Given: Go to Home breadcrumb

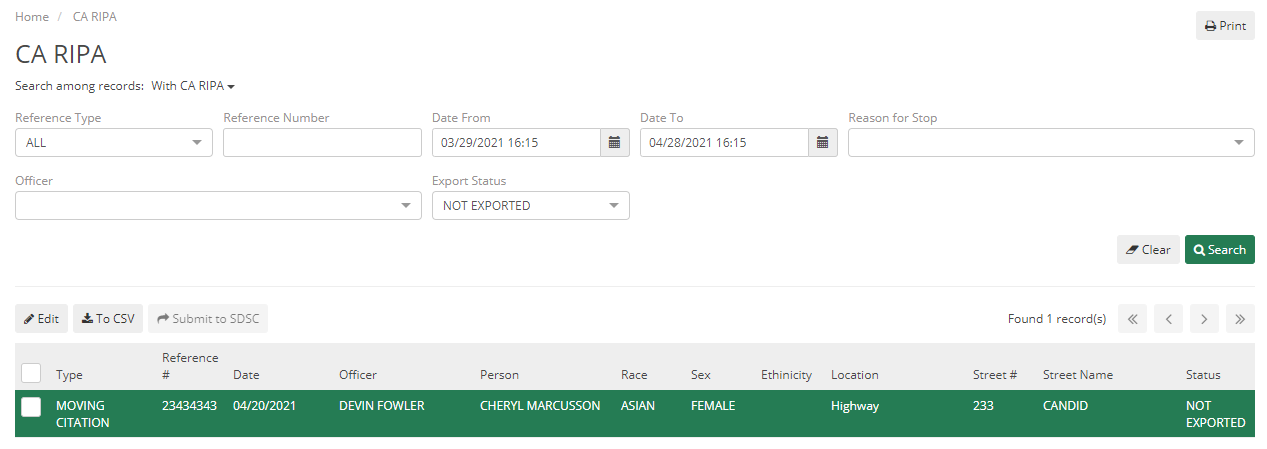Looking at the screenshot, I should pyautogui.click(x=32, y=17).
